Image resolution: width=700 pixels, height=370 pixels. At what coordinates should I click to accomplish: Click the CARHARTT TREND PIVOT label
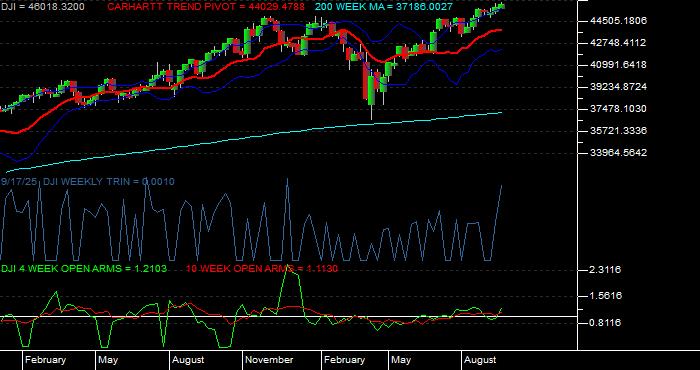(x=206, y=7)
